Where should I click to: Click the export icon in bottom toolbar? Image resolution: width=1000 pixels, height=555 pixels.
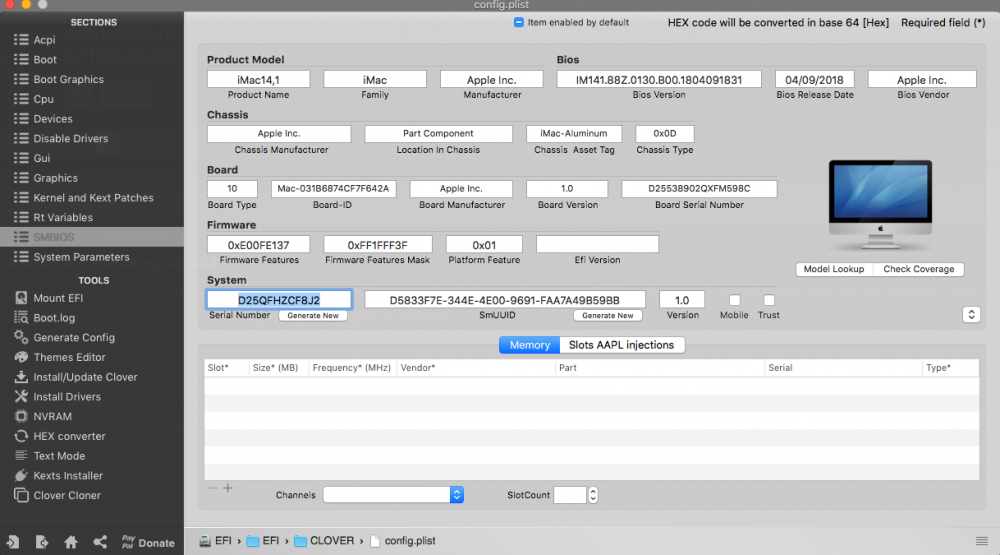pos(41,542)
